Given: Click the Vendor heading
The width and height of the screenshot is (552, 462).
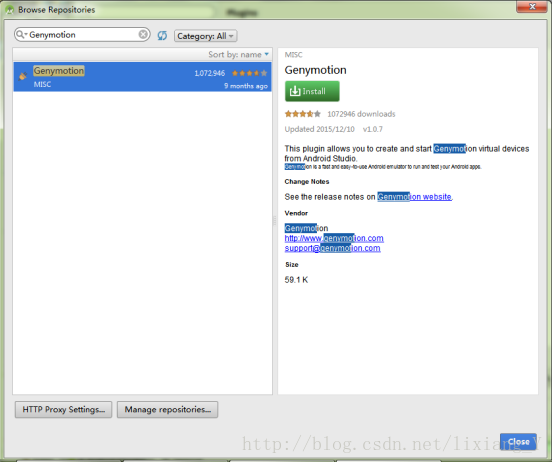Looking at the screenshot, I should (296, 213).
